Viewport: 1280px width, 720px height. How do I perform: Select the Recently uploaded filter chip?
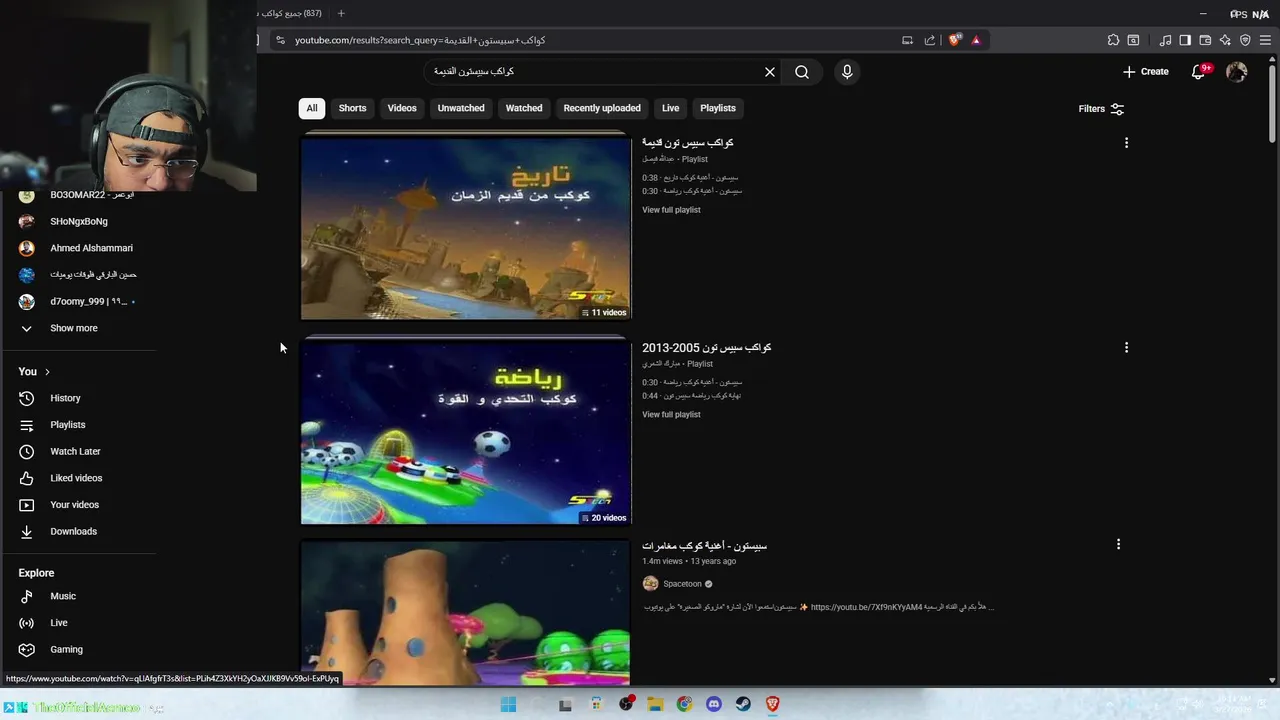pos(602,108)
